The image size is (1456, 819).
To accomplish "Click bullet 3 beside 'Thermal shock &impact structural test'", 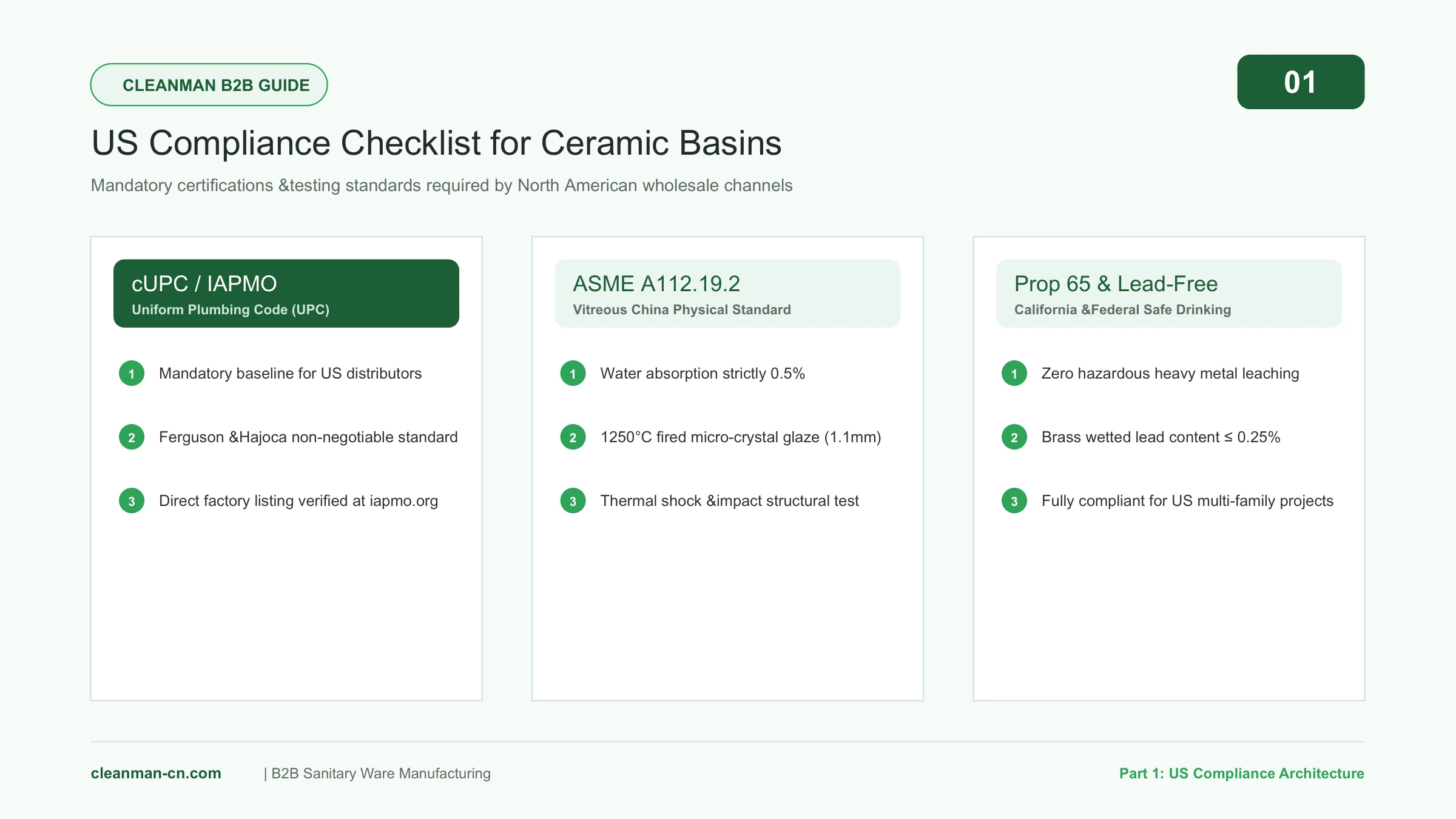I will pos(573,501).
